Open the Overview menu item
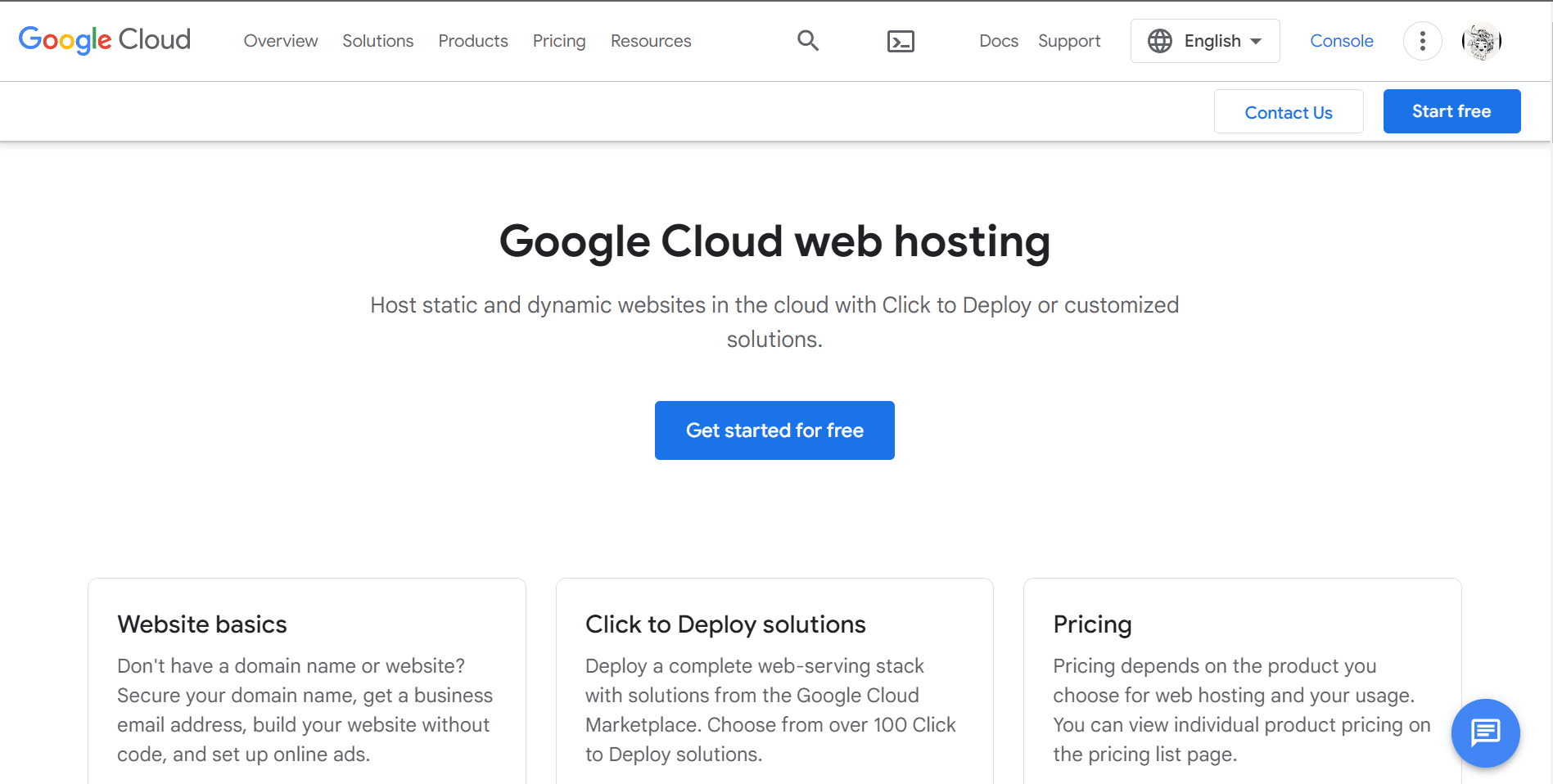 tap(280, 41)
